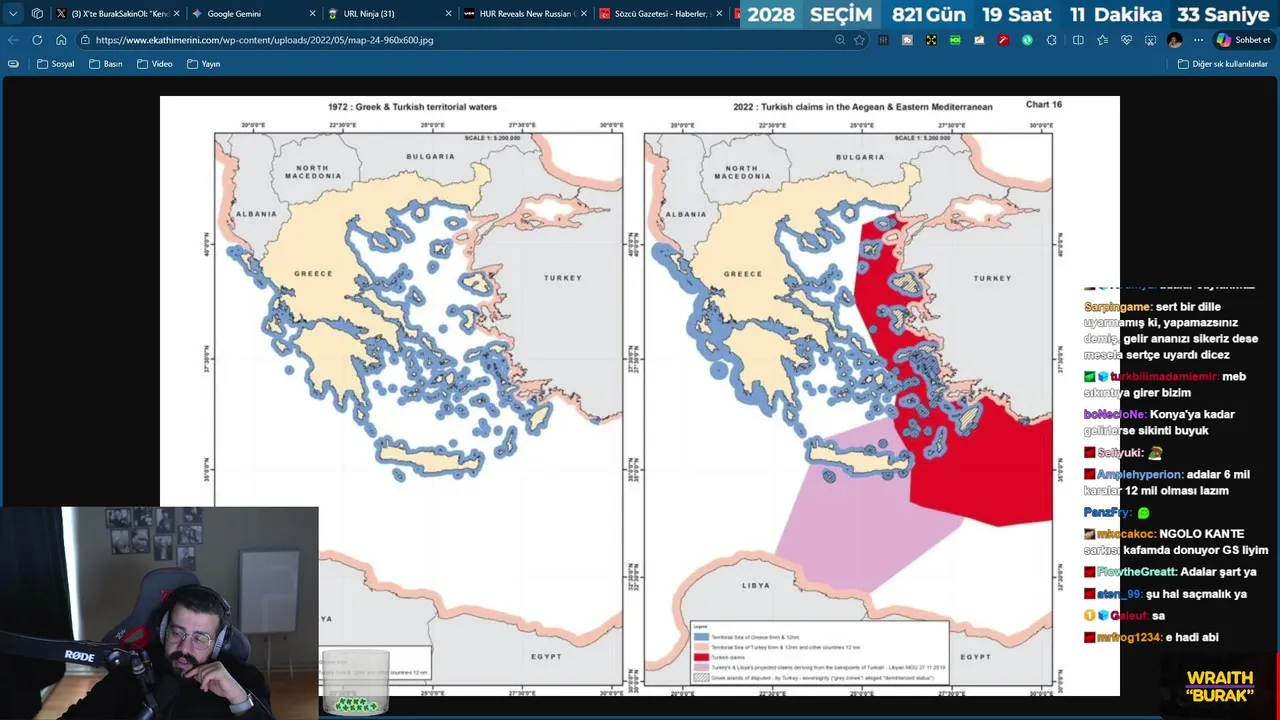This screenshot has width=1280, height=720.
Task: Open the equalizer sliders extension icon
Action: point(883,40)
